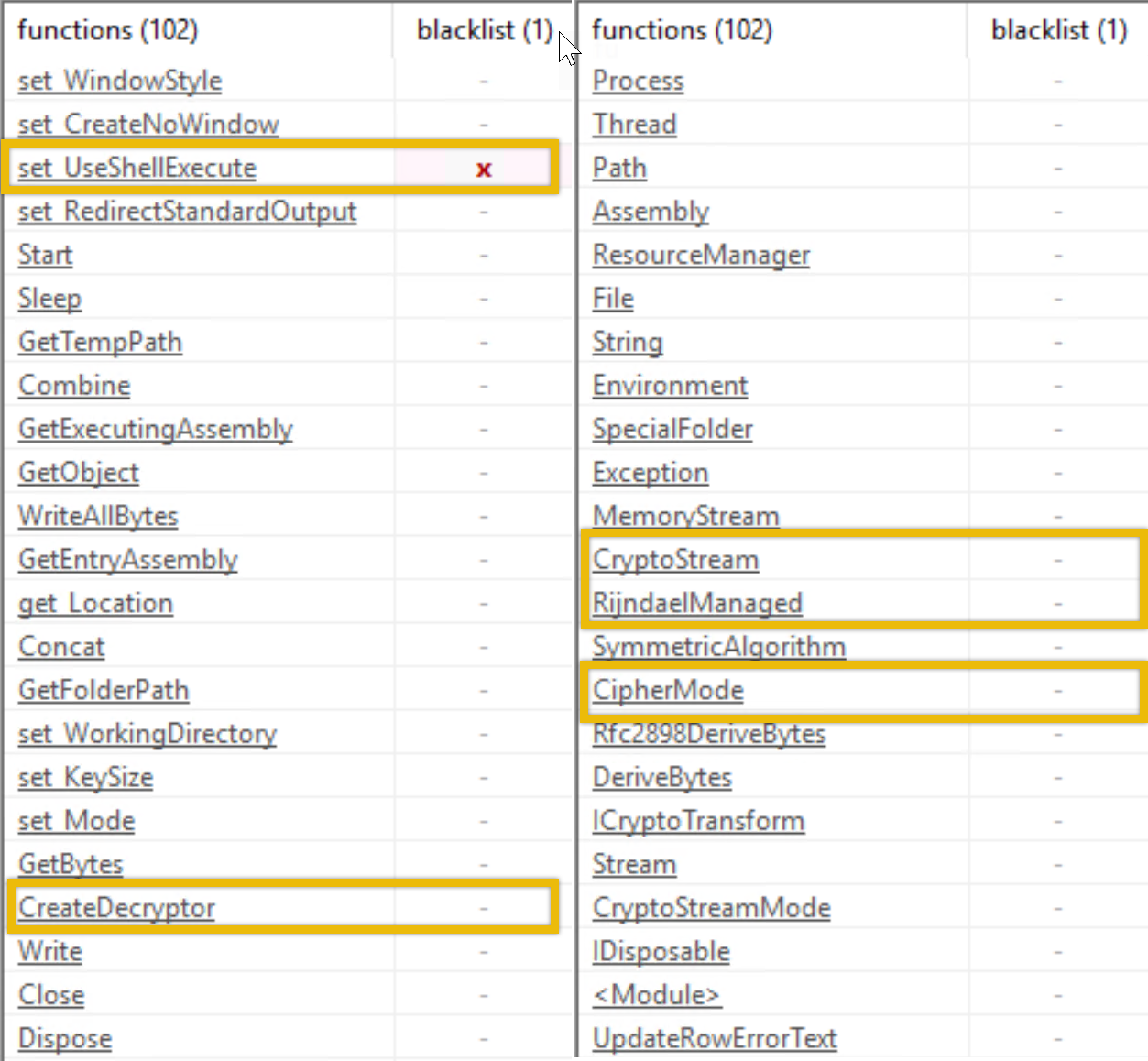Click the ICryptoTransform link

(698, 821)
